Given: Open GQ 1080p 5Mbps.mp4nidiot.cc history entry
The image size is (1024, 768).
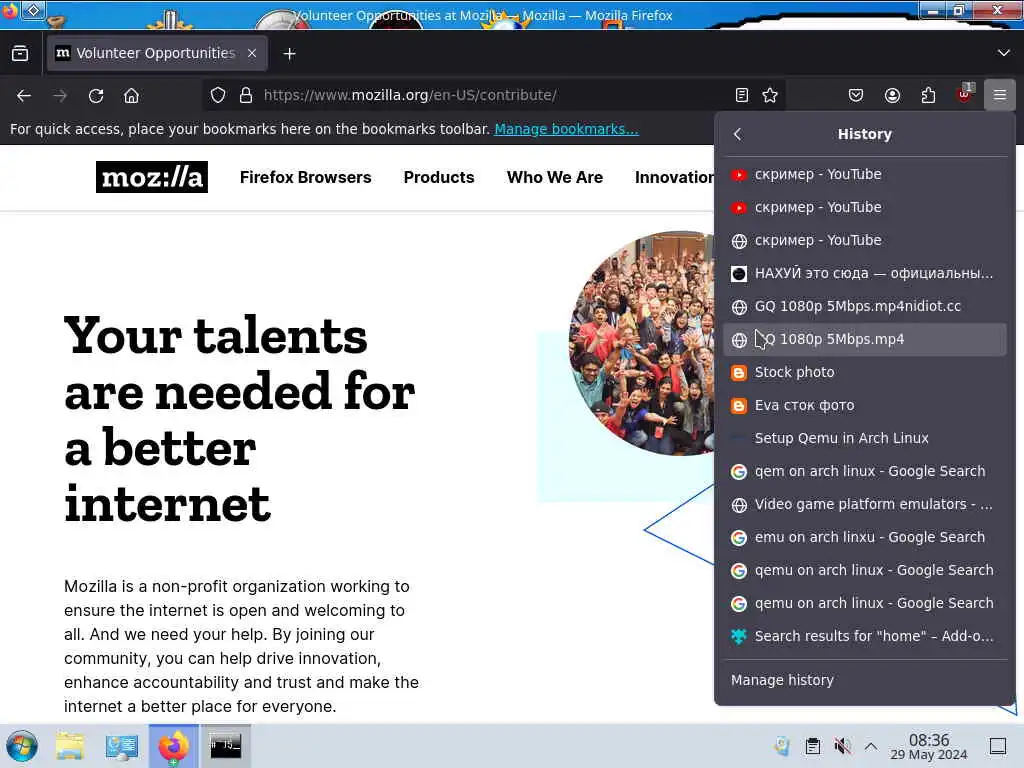Looking at the screenshot, I should tap(865, 306).
